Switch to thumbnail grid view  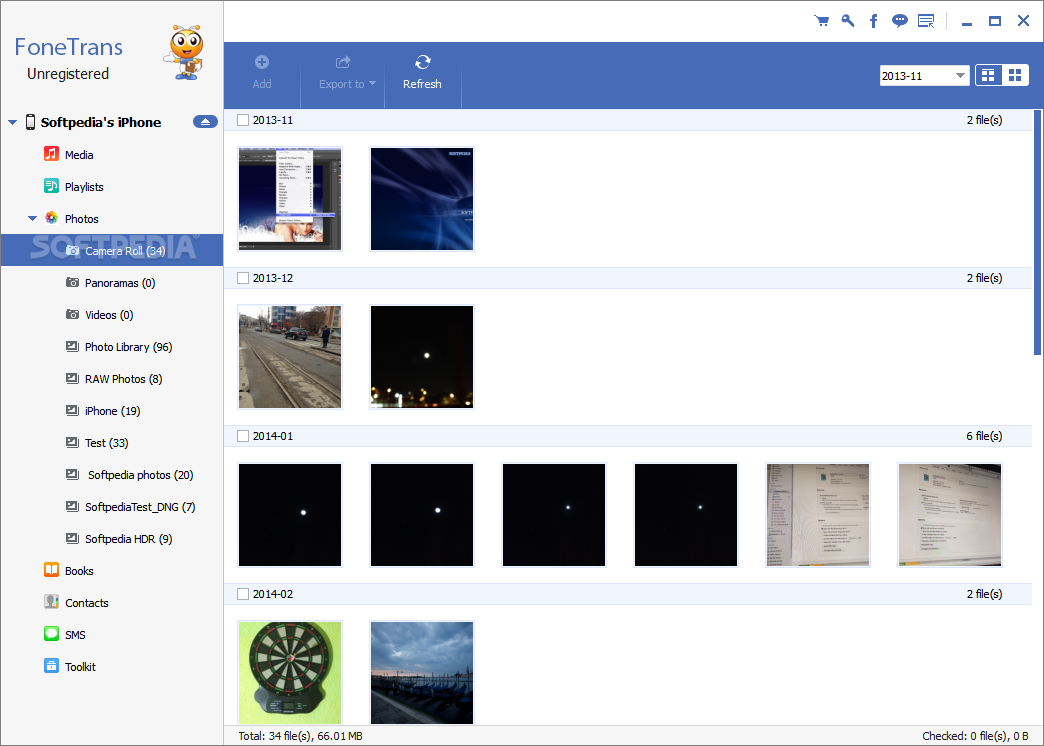coord(1015,75)
